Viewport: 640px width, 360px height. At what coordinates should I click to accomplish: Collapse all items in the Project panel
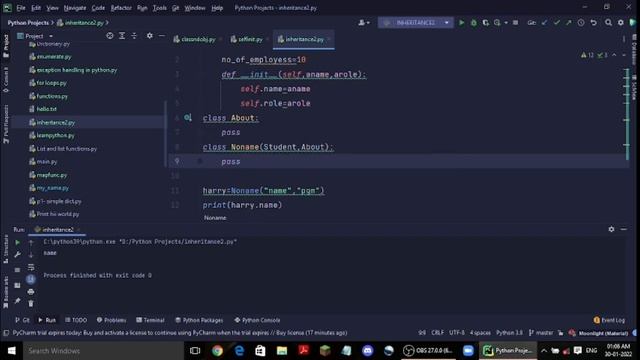tap(134, 36)
